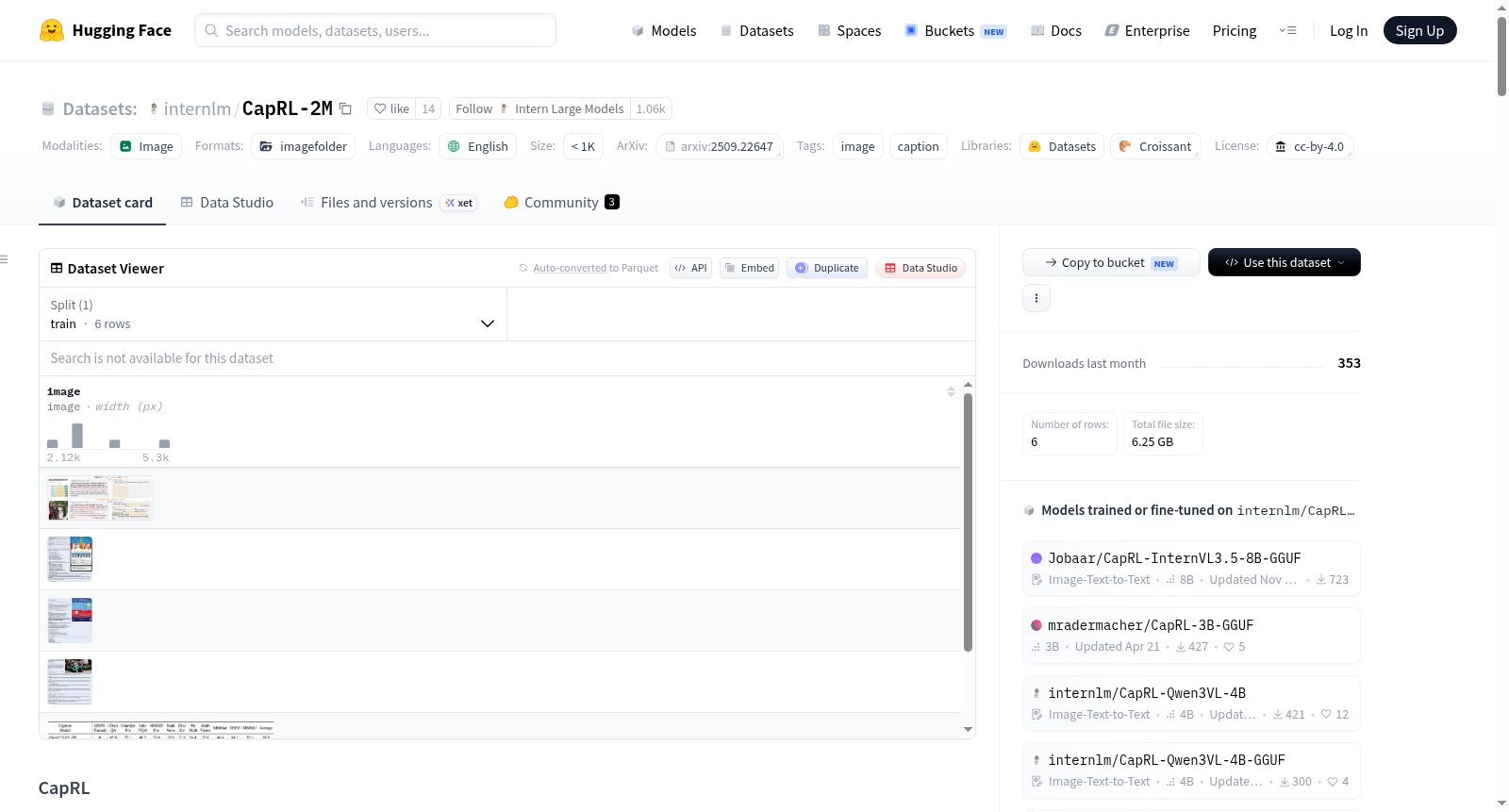1509x812 pixels.
Task: Open the Community tab
Action: pos(562,202)
